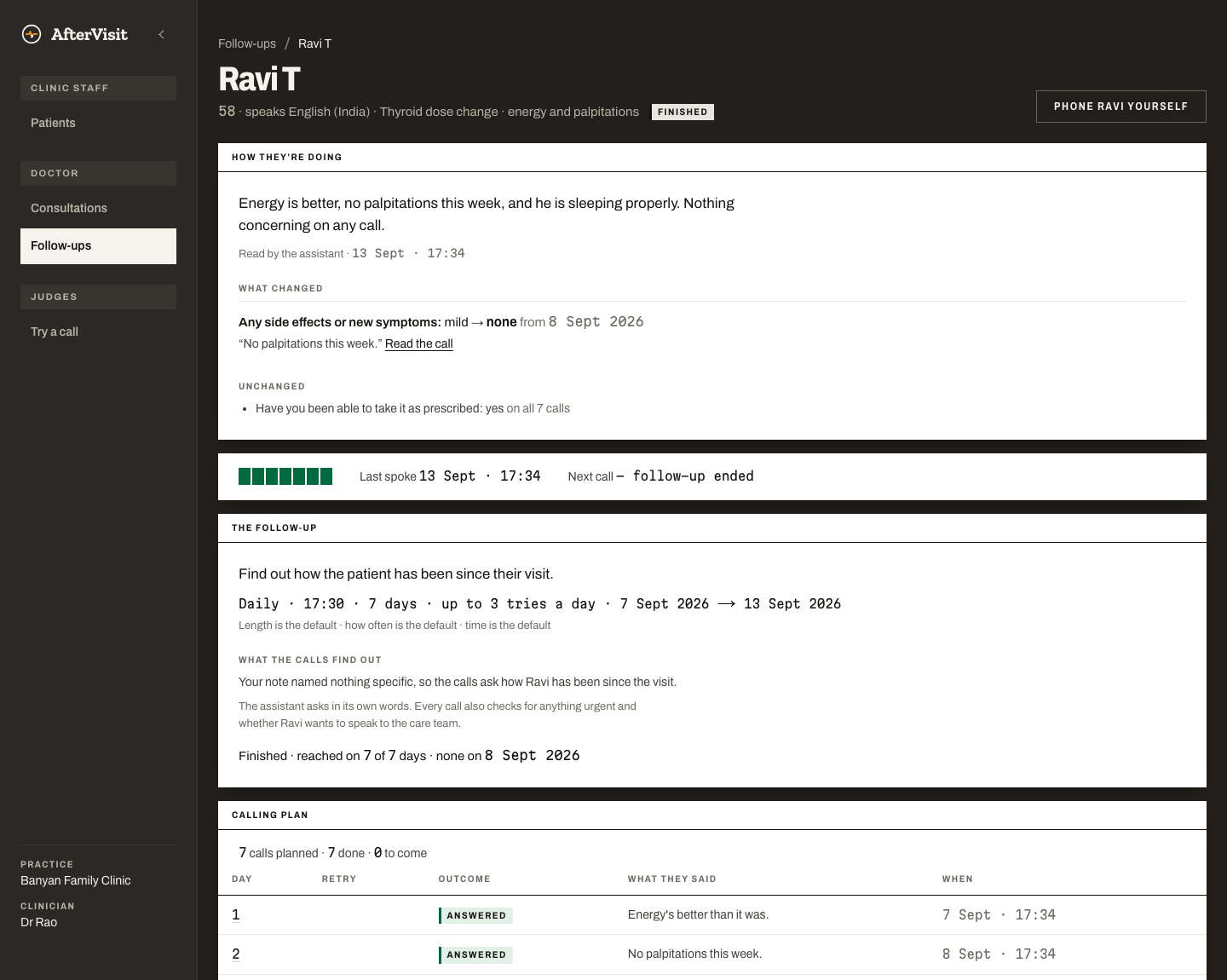The image size is (1227, 980).
Task: Click the CALLING PLAN section header
Action: 270,815
